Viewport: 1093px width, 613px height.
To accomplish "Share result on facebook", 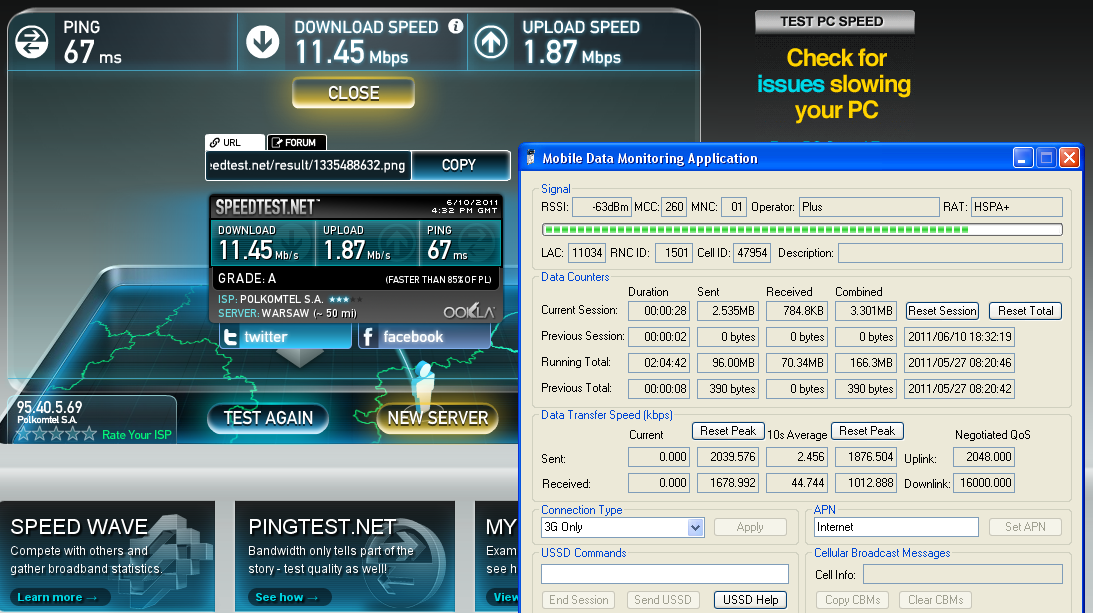I will coord(425,337).
